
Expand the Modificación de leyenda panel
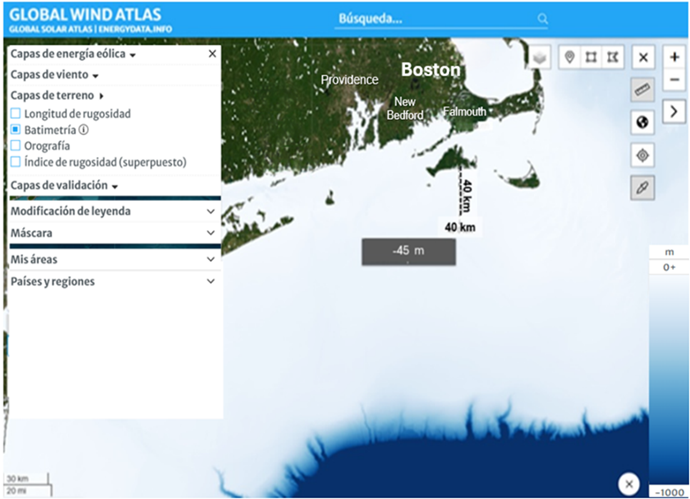[112, 212]
